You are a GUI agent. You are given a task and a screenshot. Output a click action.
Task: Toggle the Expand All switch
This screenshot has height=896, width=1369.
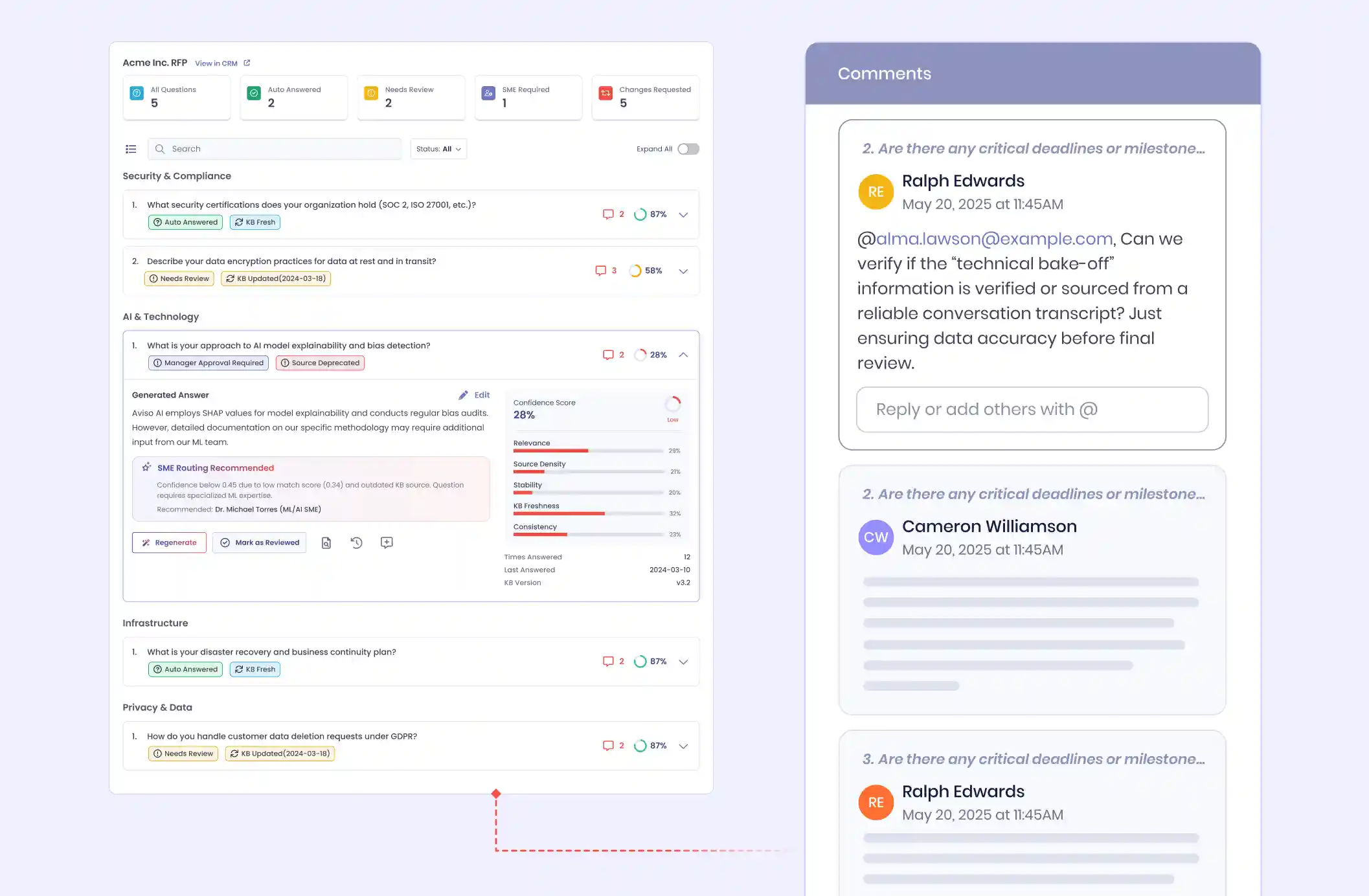coord(688,149)
